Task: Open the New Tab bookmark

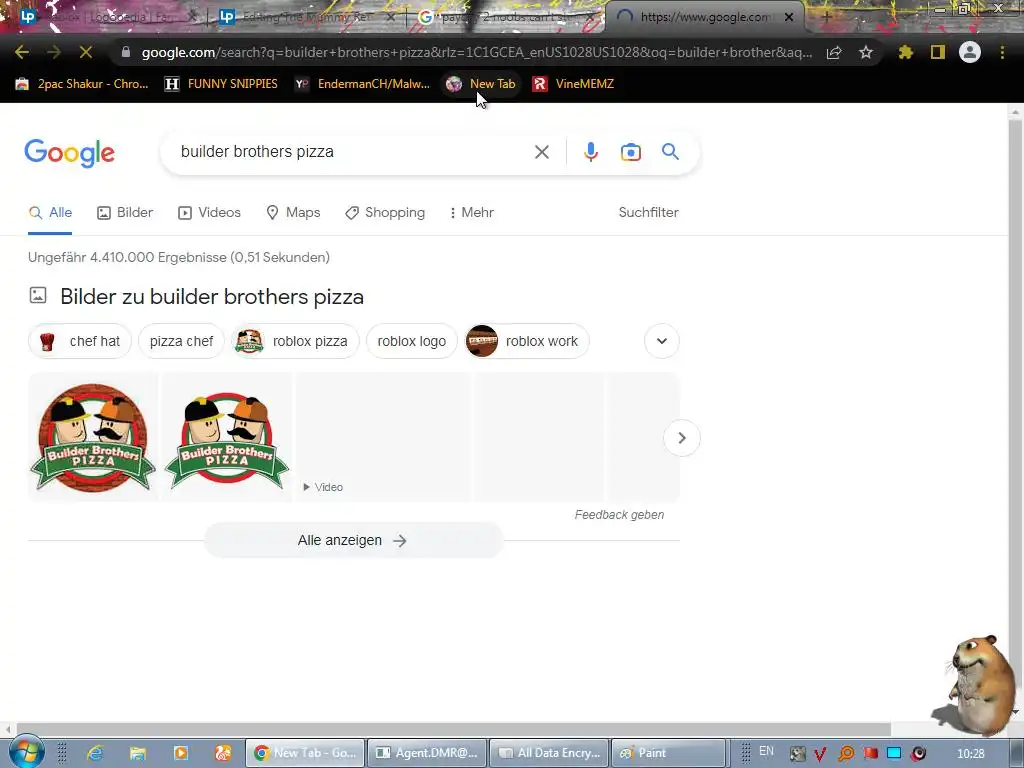Action: 481,84
